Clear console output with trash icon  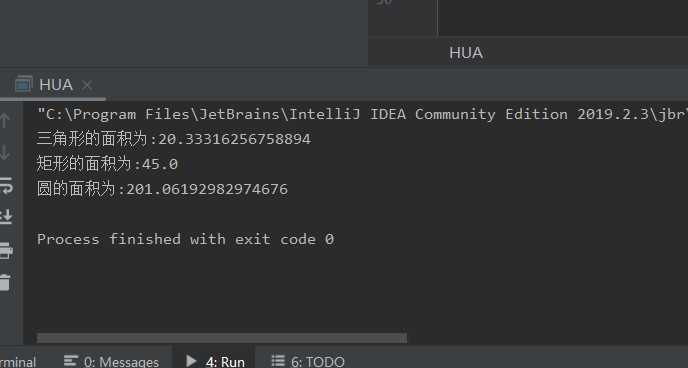(5, 282)
